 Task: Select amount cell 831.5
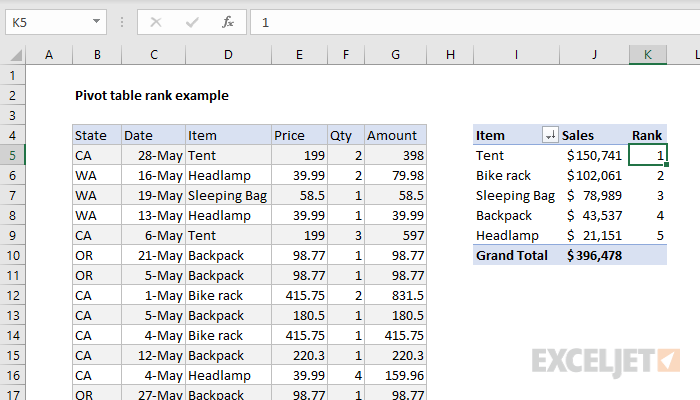click(396, 296)
